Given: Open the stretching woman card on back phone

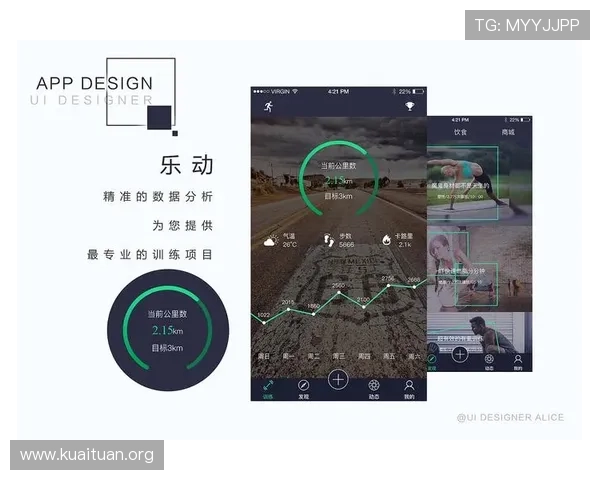Looking at the screenshot, I should point(479,268).
